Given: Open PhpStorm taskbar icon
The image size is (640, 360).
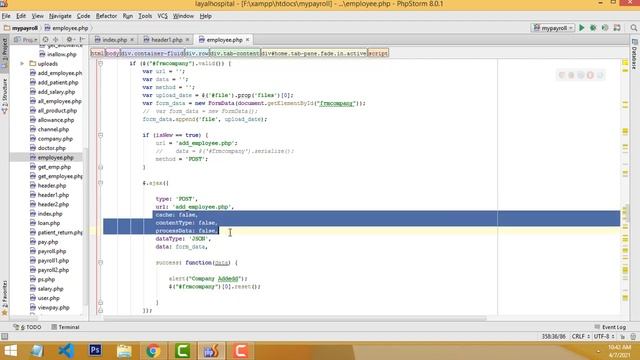Looking at the screenshot, I should point(211,351).
